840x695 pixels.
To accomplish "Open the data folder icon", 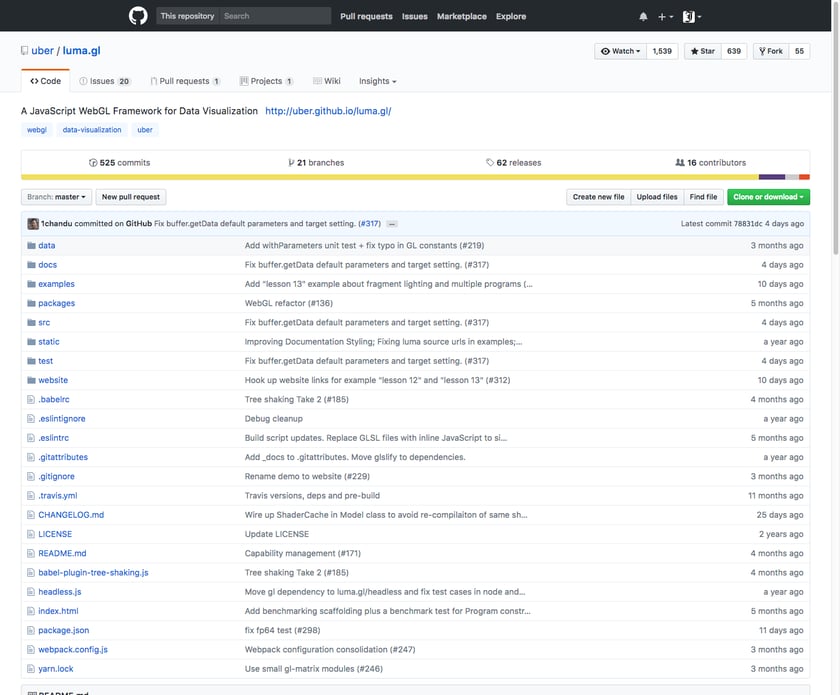I will (x=32, y=245).
